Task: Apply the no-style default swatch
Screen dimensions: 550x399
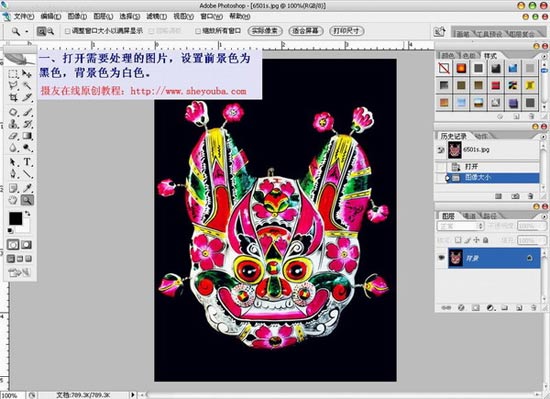Action: point(444,68)
